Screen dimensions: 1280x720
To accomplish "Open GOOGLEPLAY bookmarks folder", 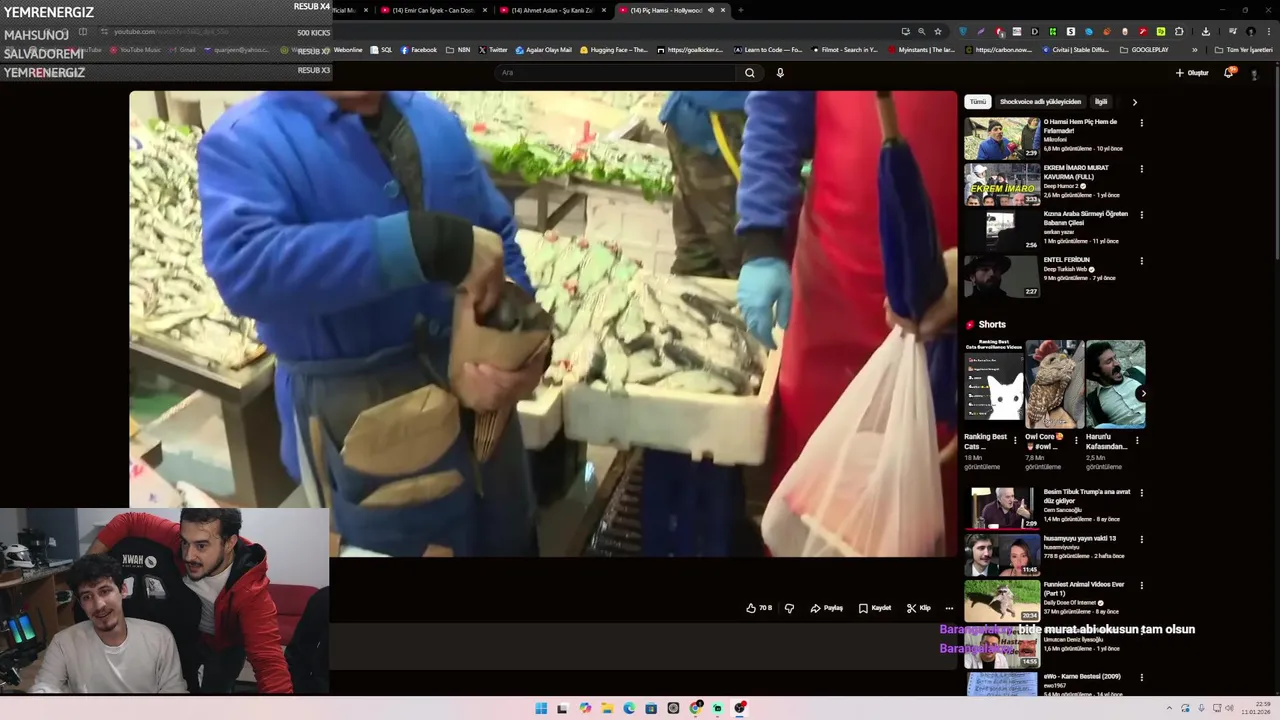I will [x=1144, y=50].
